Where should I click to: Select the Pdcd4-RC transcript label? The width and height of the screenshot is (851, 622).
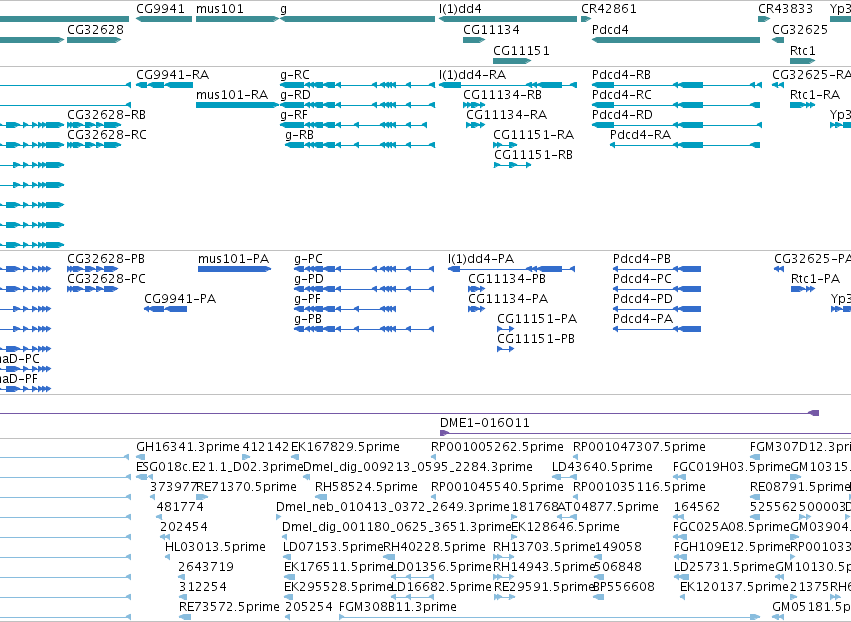click(x=621, y=94)
